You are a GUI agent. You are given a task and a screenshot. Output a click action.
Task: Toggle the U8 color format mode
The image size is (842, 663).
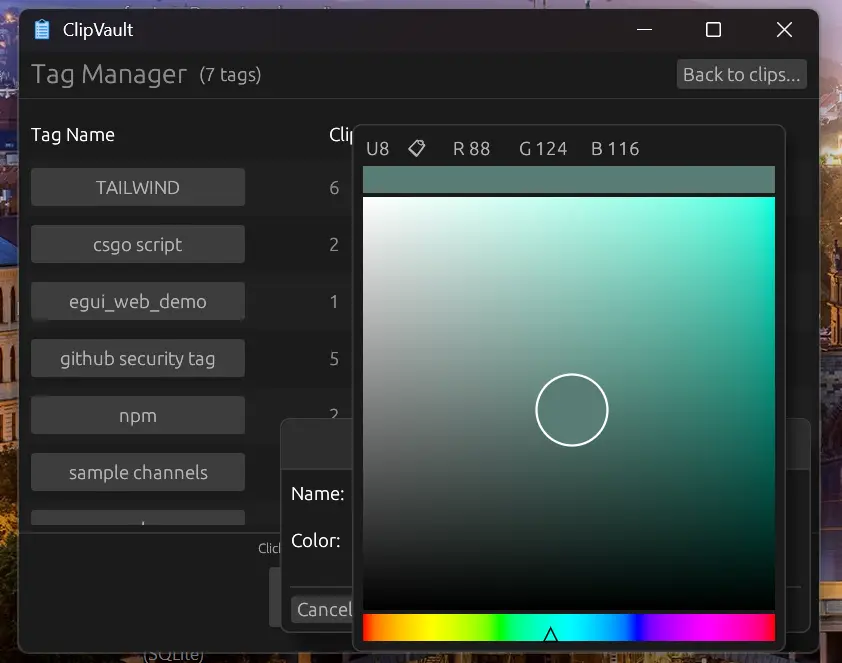point(376,148)
